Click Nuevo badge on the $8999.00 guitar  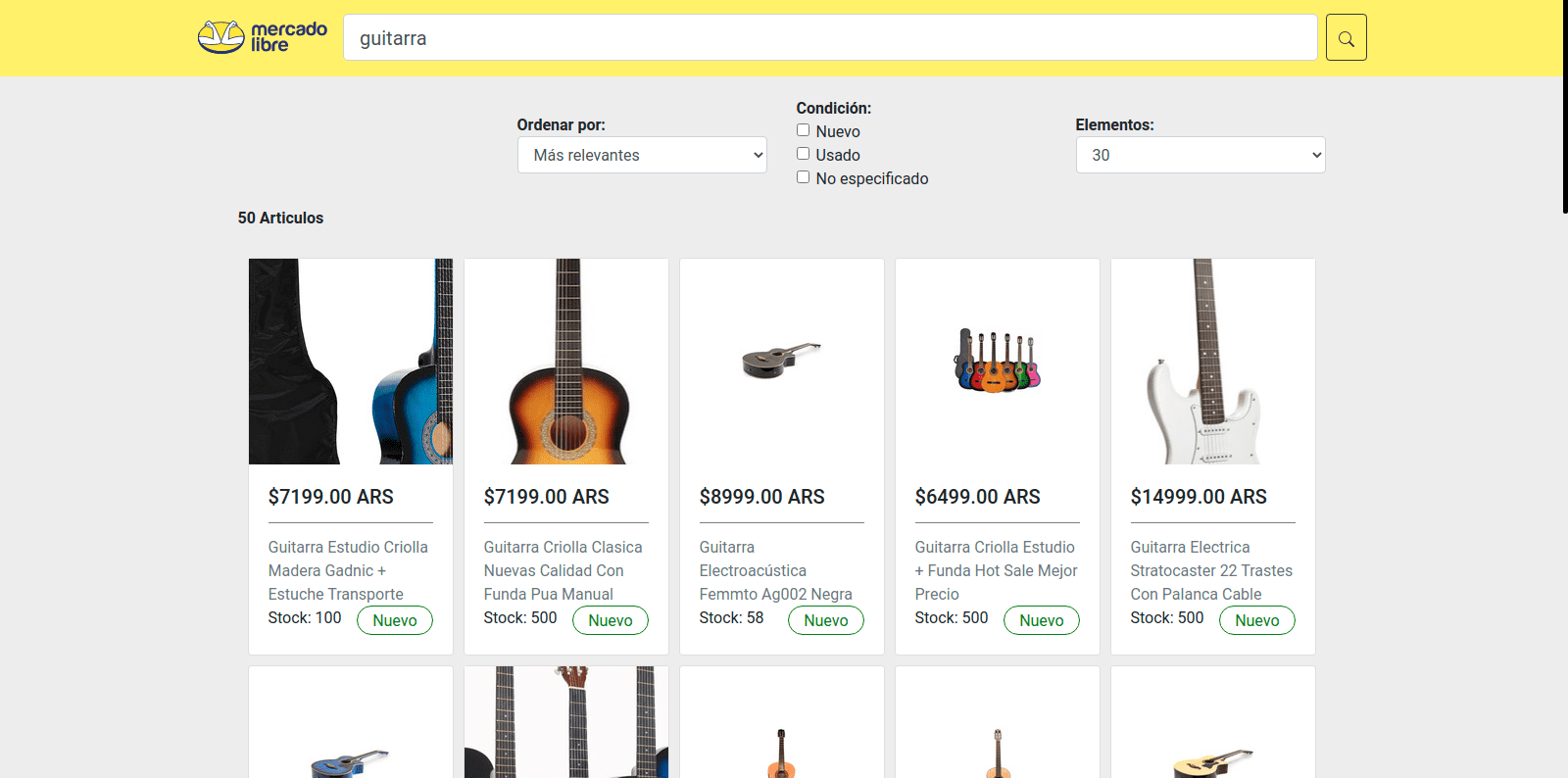click(825, 620)
